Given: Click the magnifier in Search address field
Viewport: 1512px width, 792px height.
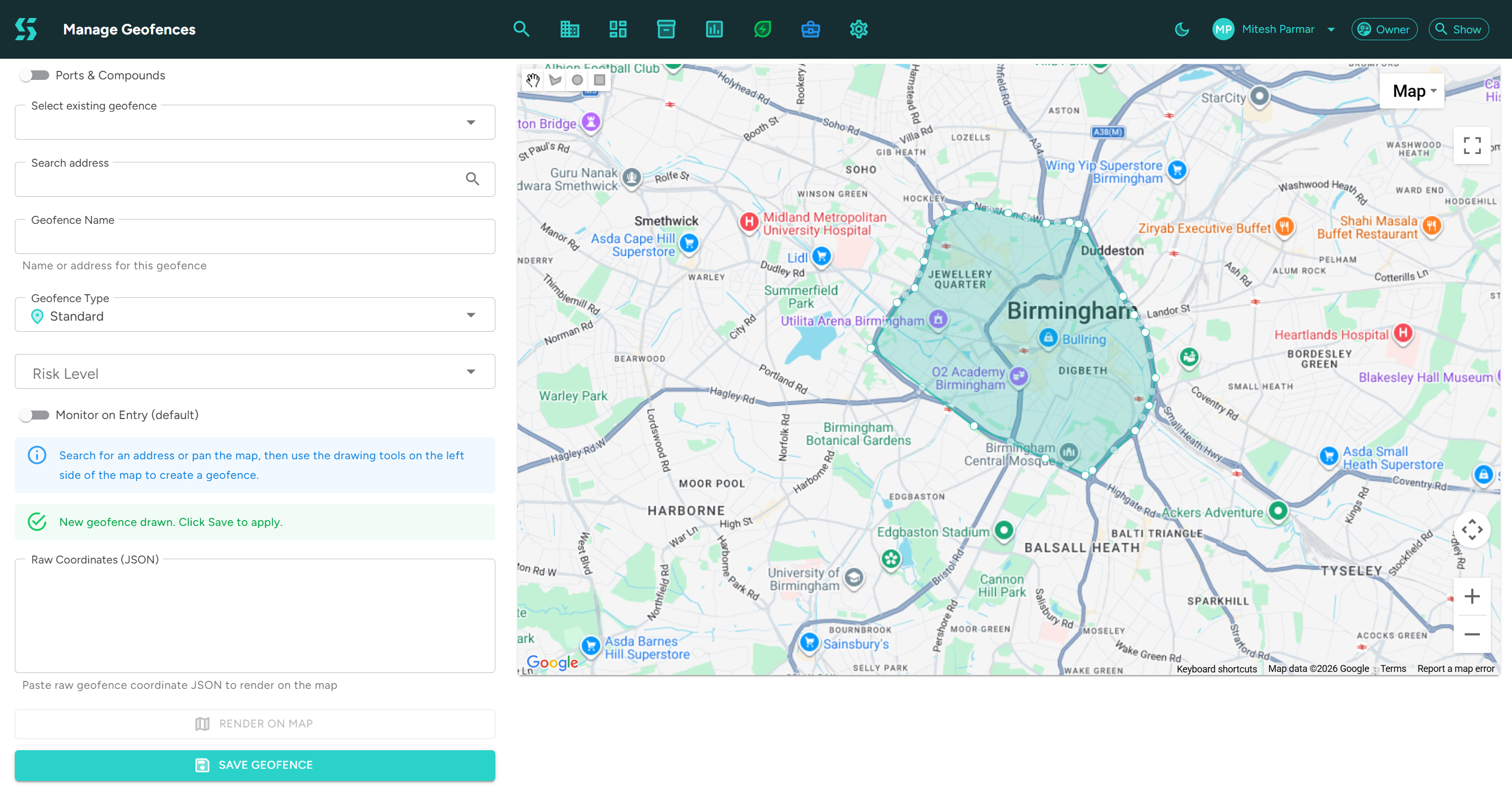Looking at the screenshot, I should pos(472,178).
